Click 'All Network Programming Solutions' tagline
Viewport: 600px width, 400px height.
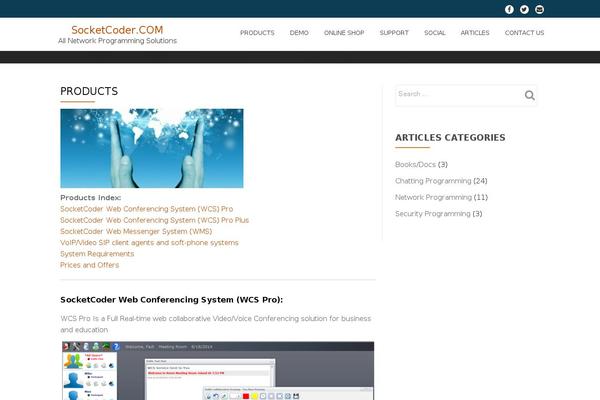pyautogui.click(x=117, y=41)
